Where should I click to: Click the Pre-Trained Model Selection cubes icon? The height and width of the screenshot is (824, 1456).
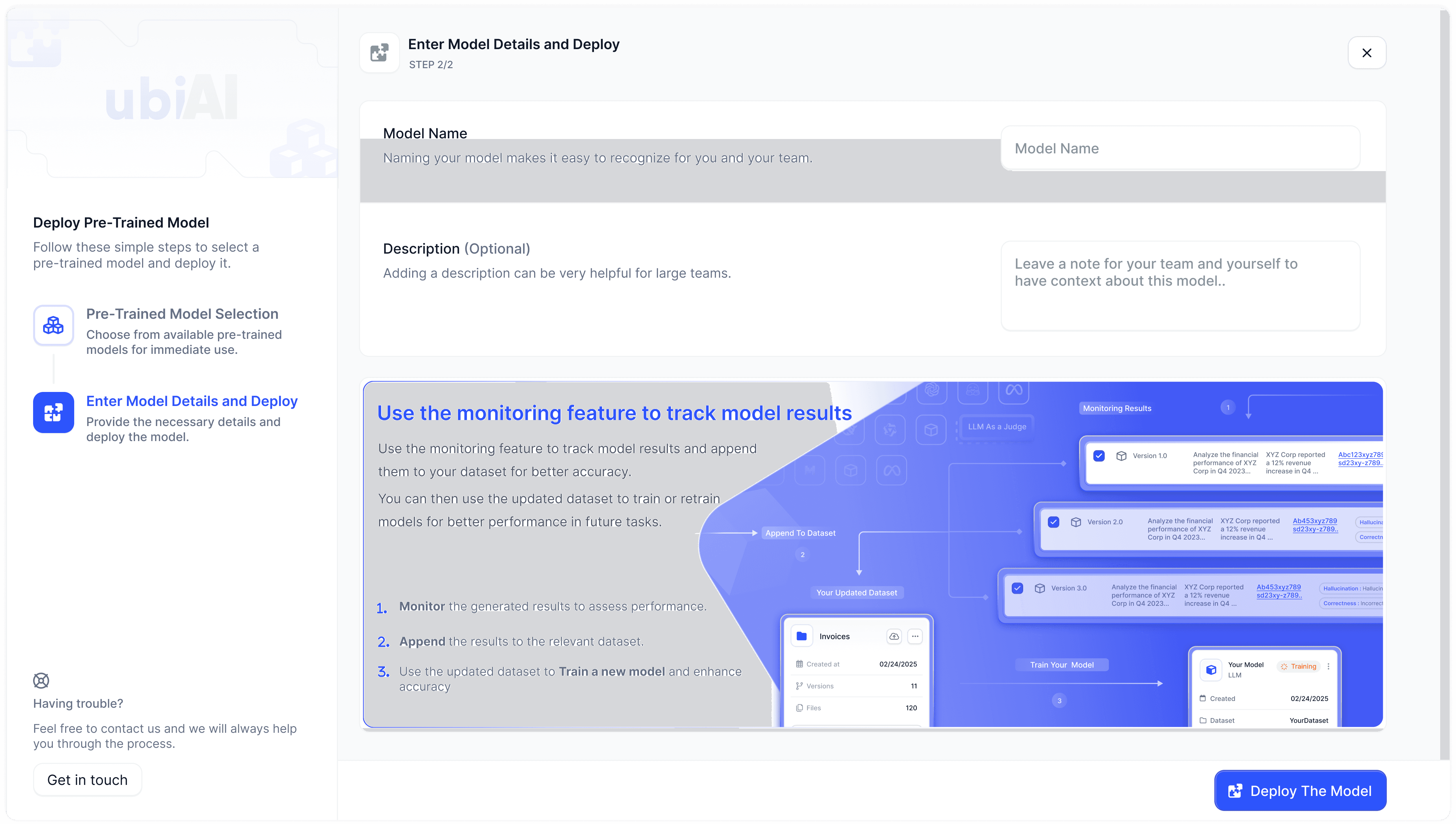(53, 325)
